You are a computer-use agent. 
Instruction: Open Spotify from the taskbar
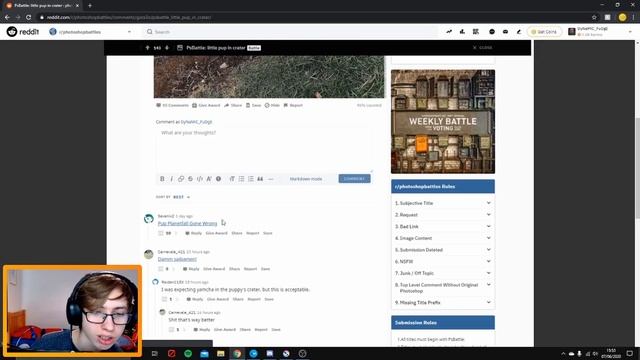point(188,353)
